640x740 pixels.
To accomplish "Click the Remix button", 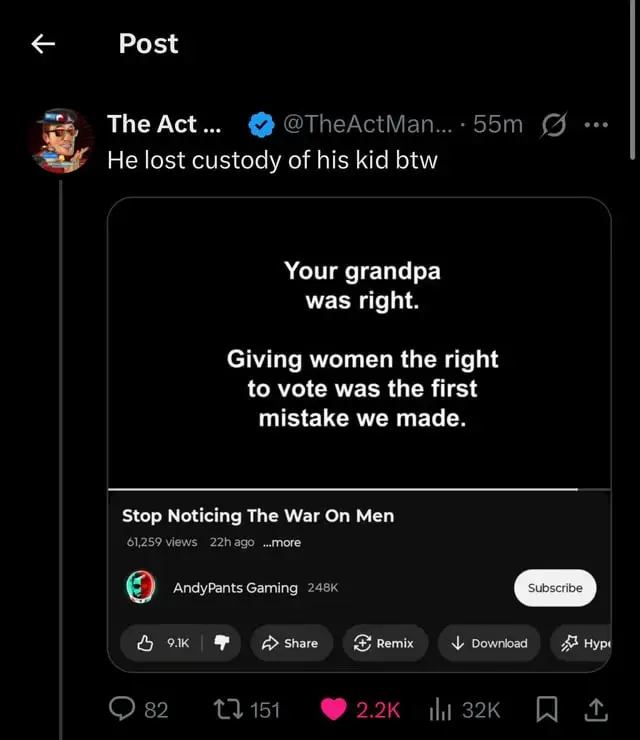I will click(385, 643).
